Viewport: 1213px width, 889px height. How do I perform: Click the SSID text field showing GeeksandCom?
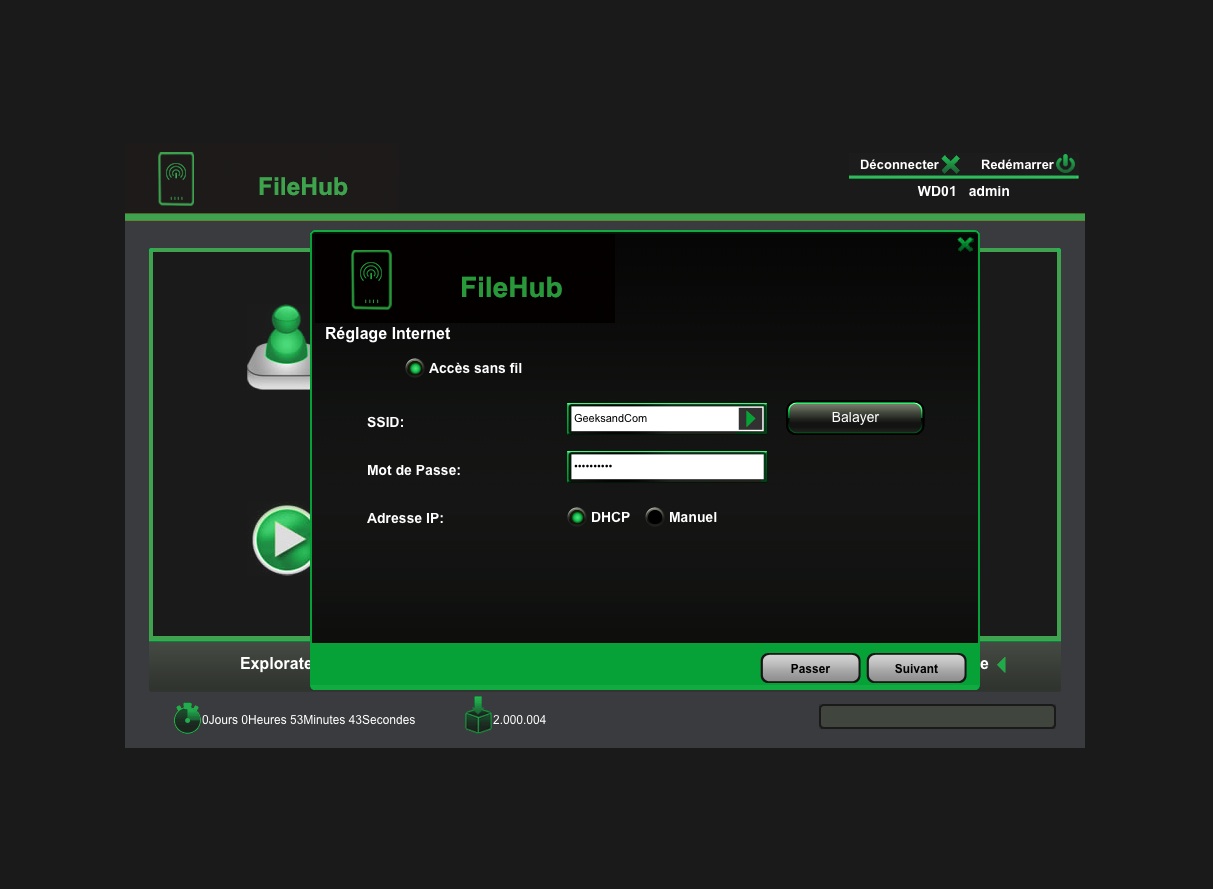652,419
